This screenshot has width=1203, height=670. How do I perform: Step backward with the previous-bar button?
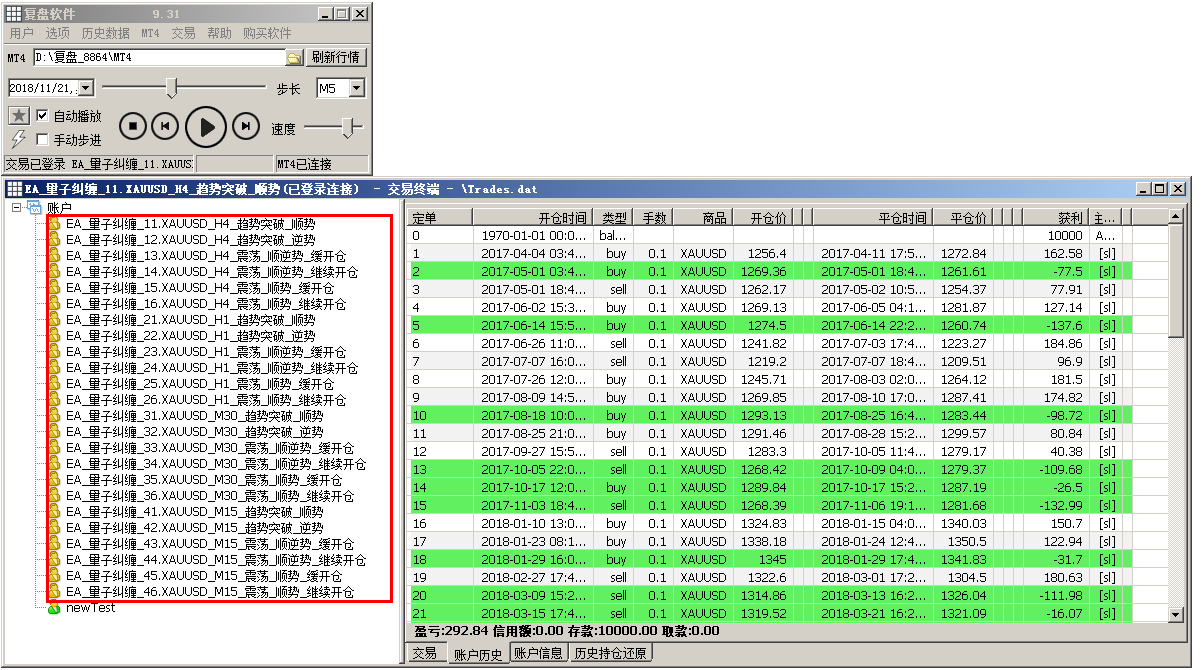(x=166, y=126)
